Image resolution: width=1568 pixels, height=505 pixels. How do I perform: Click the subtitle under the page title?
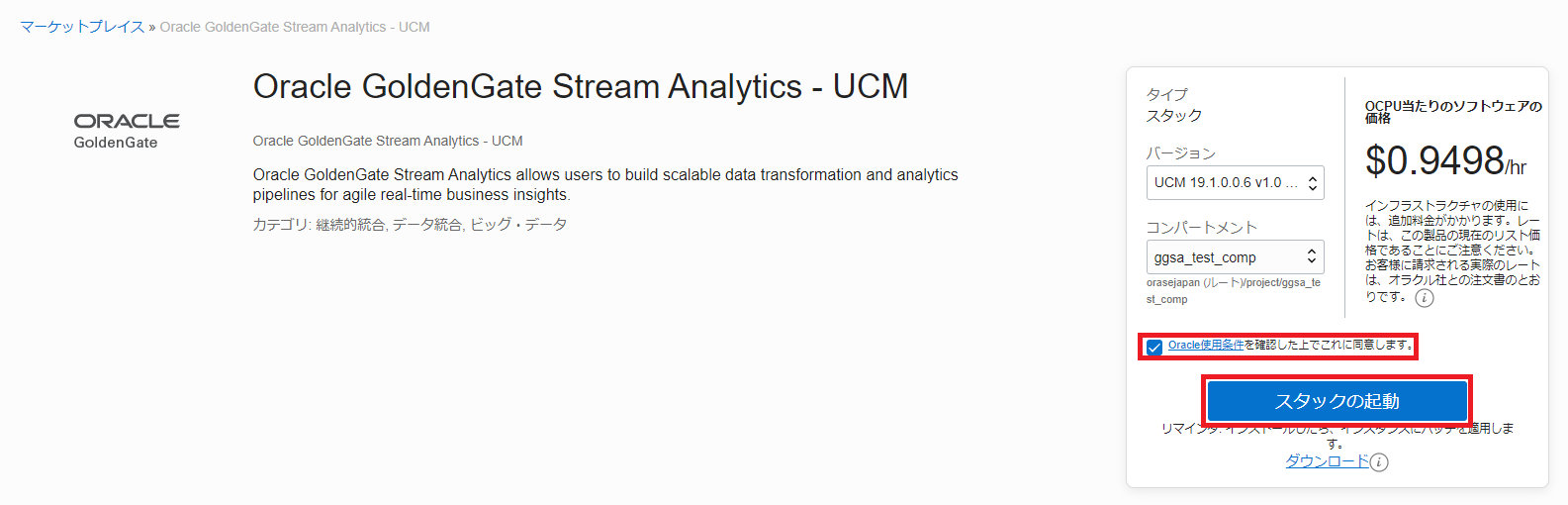(x=388, y=141)
